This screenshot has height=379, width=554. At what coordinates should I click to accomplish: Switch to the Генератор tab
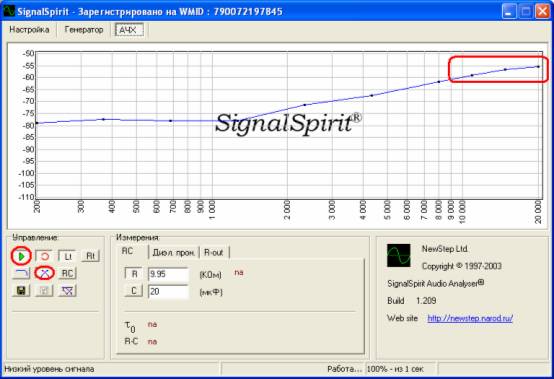(x=84, y=30)
